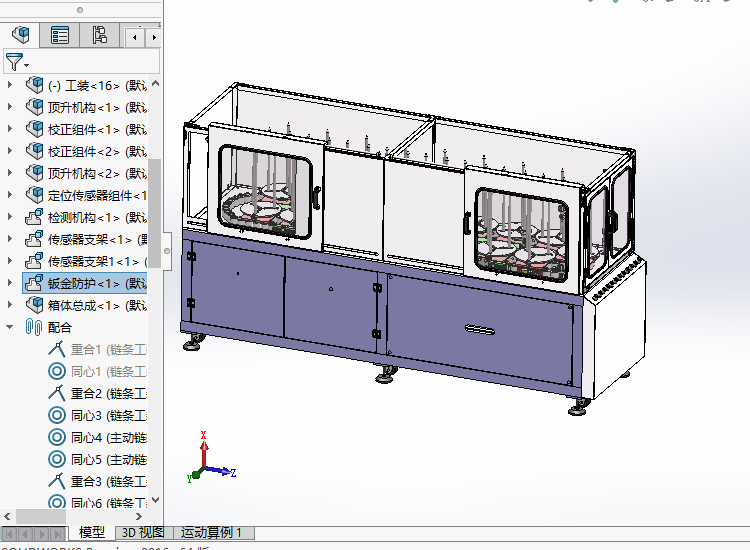Click the 传感器支架1<1> component icon
The height and width of the screenshot is (550, 750).
click(x=34, y=261)
